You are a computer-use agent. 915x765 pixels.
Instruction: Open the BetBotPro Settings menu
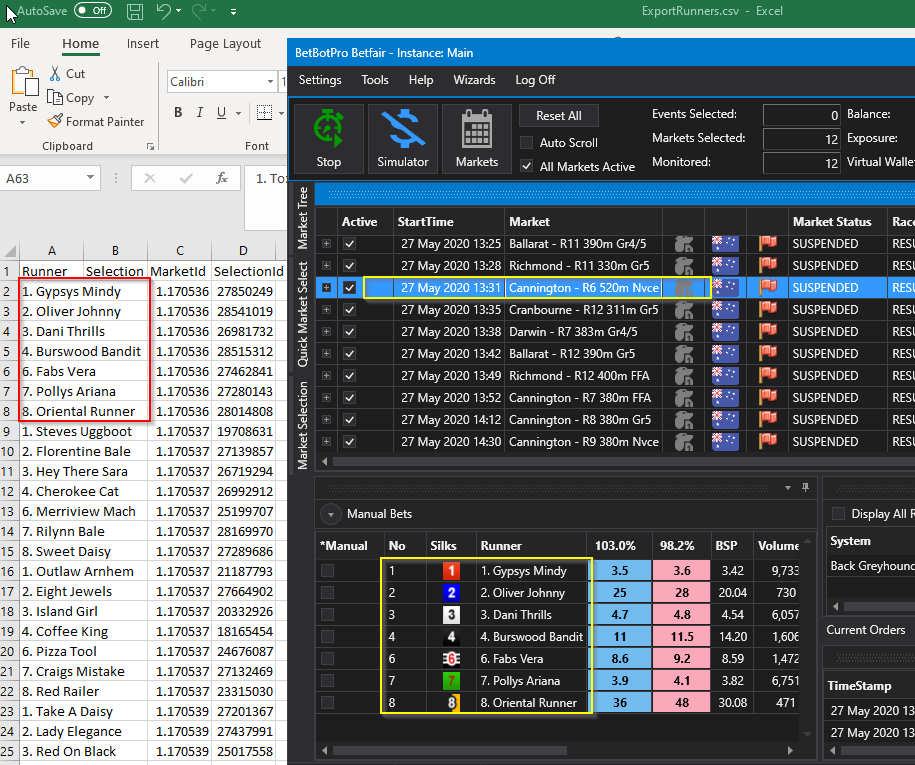(x=320, y=80)
